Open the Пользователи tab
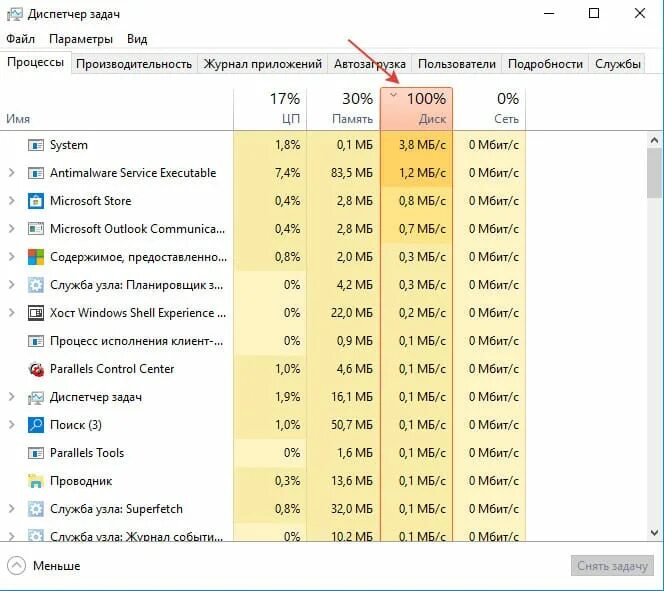664x591 pixels. click(456, 64)
